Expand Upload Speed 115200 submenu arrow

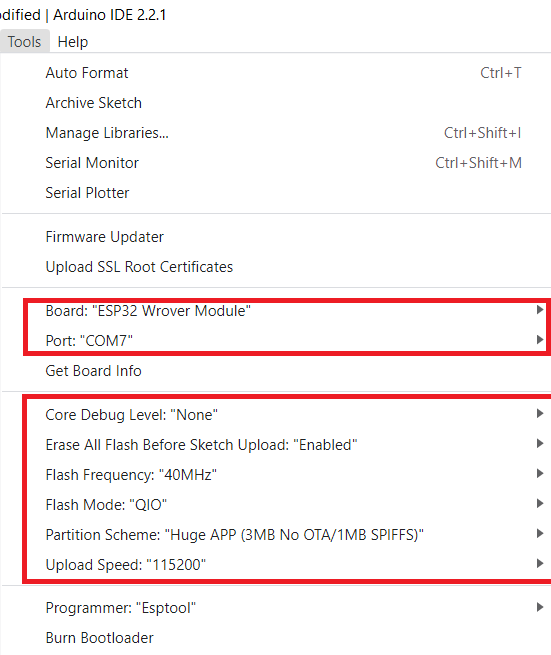point(540,564)
